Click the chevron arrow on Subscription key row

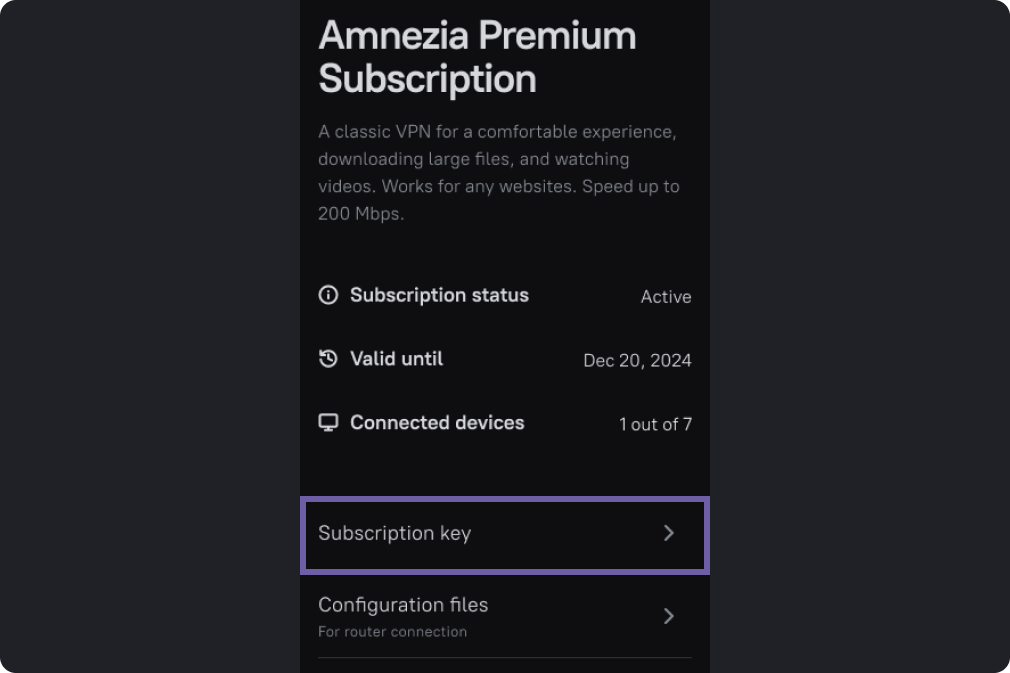pos(669,533)
